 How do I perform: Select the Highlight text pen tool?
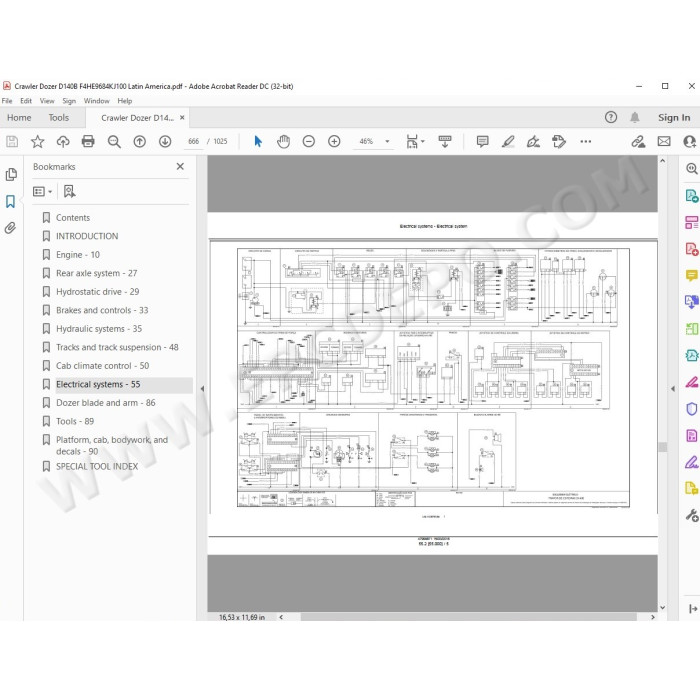click(508, 142)
